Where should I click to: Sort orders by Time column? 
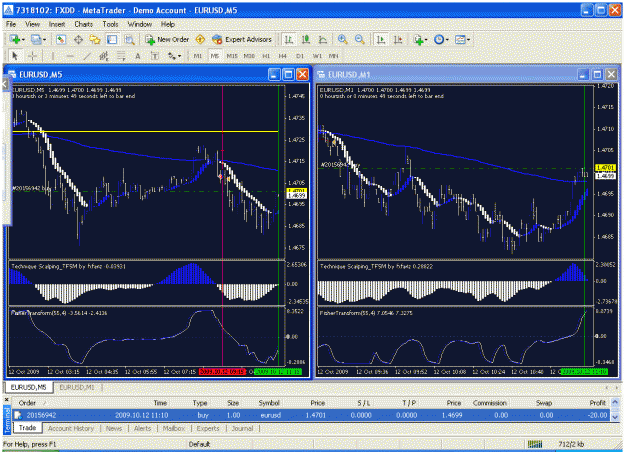pyautogui.click(x=160, y=403)
